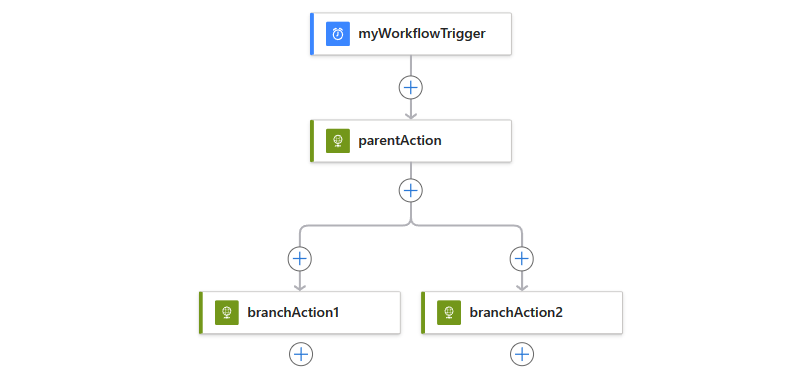Add a new step below branchAction2
Image resolution: width=800 pixels, height=380 pixels.
point(522,354)
